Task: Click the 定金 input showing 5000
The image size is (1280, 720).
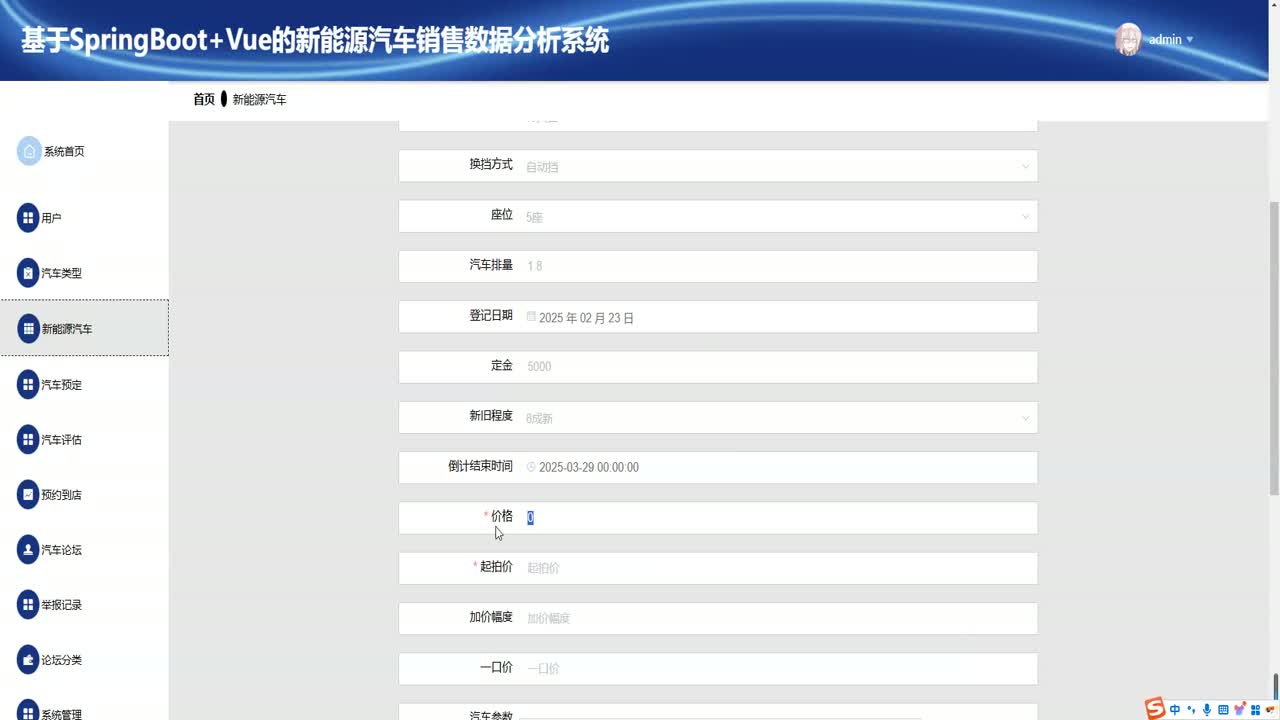Action: pos(778,367)
